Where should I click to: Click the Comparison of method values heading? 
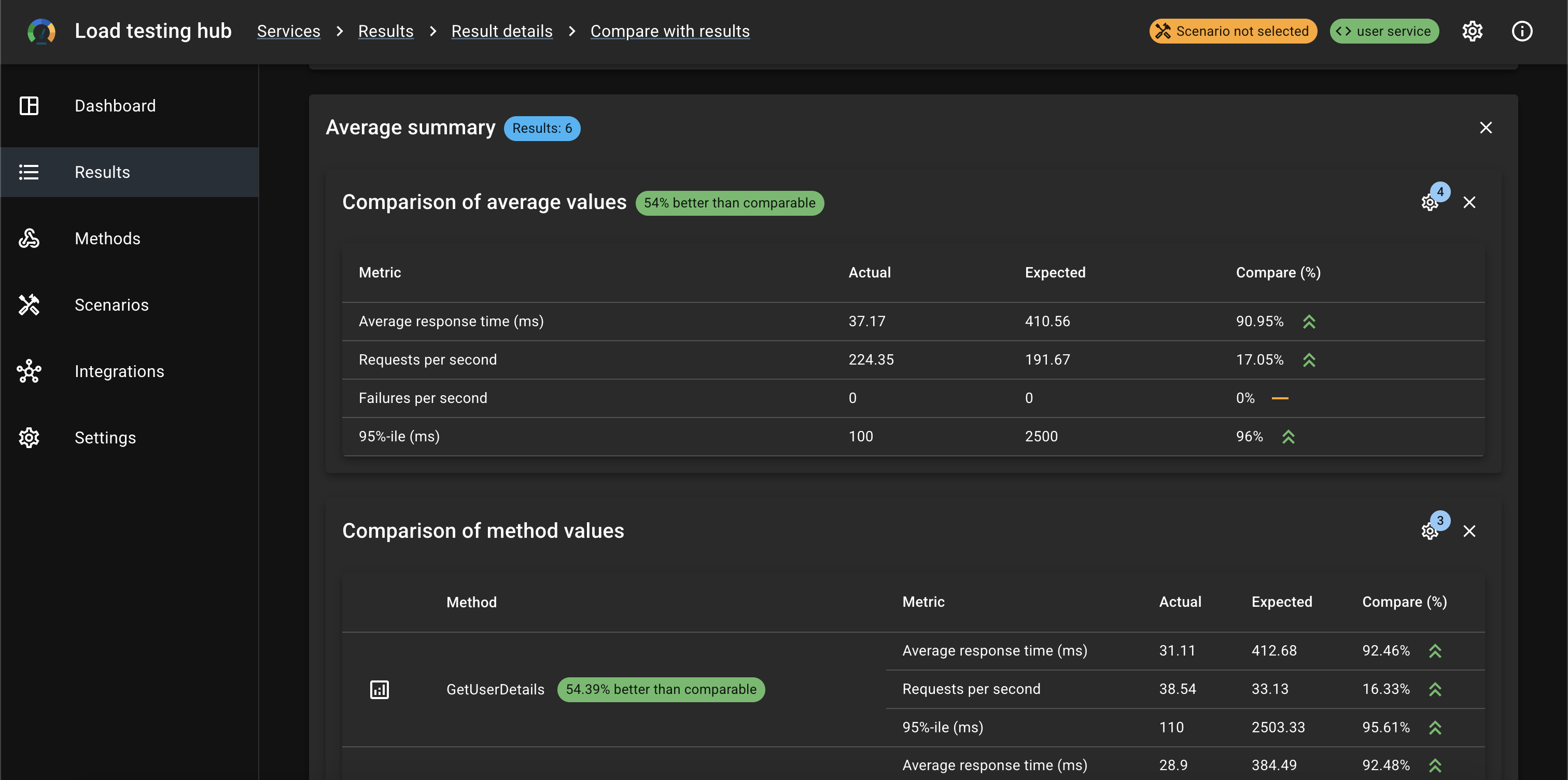483,531
